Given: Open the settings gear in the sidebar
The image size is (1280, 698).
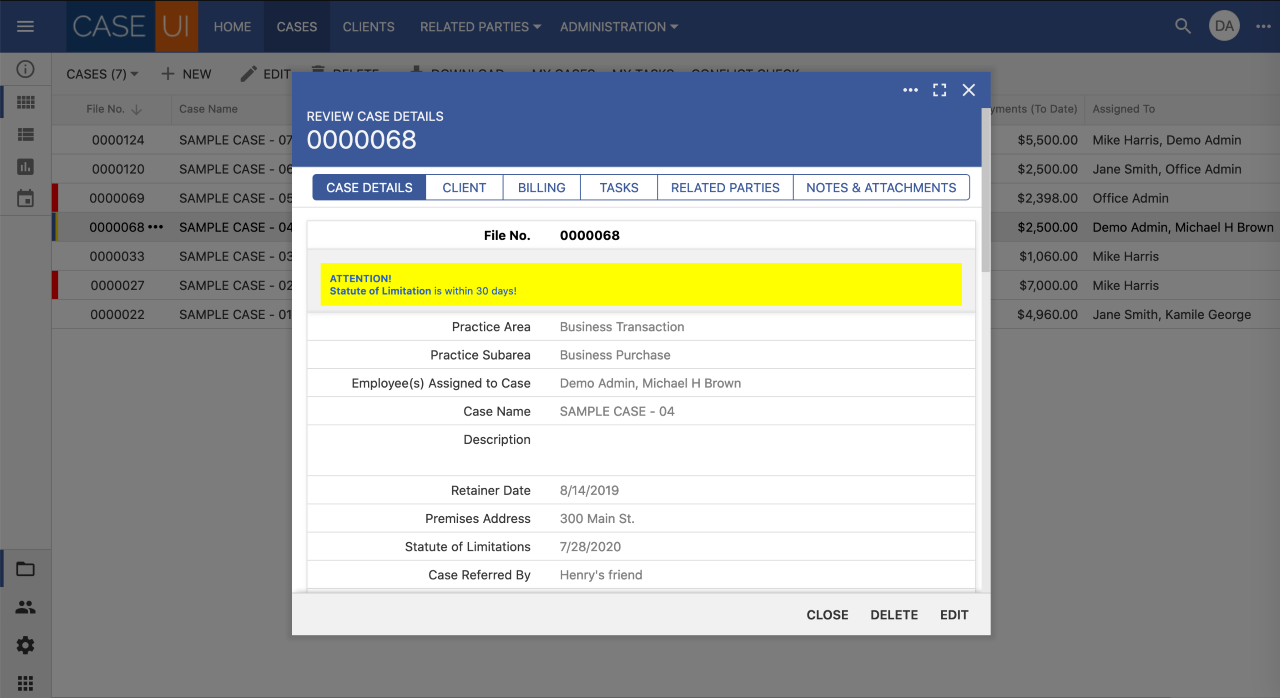Looking at the screenshot, I should pyautogui.click(x=25, y=645).
